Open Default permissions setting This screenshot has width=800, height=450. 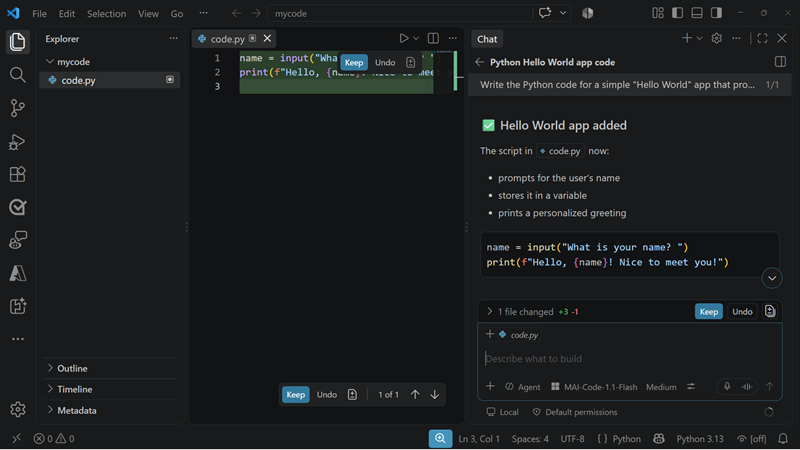pyautogui.click(x=574, y=412)
